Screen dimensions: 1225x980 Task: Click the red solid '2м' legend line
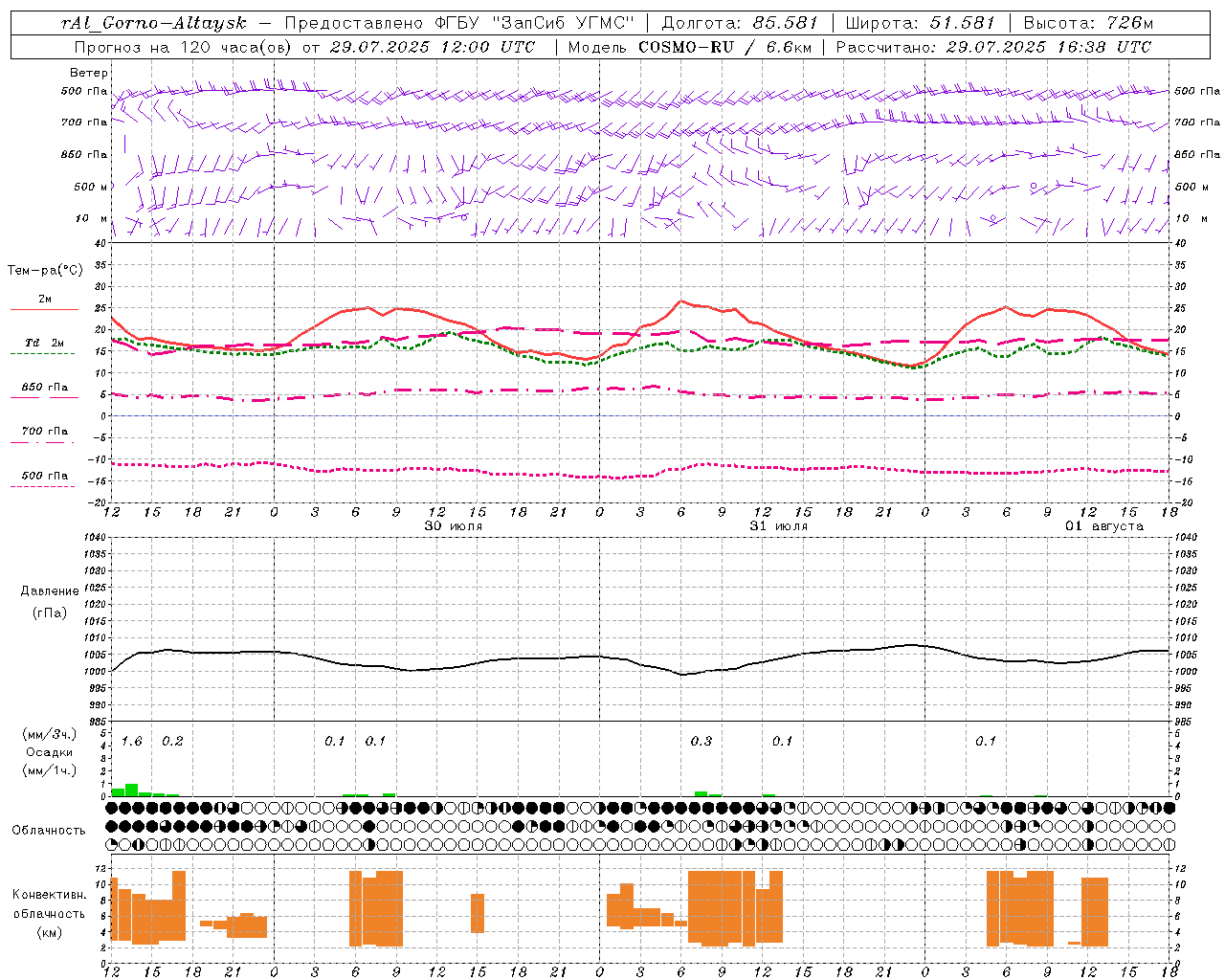44,309
